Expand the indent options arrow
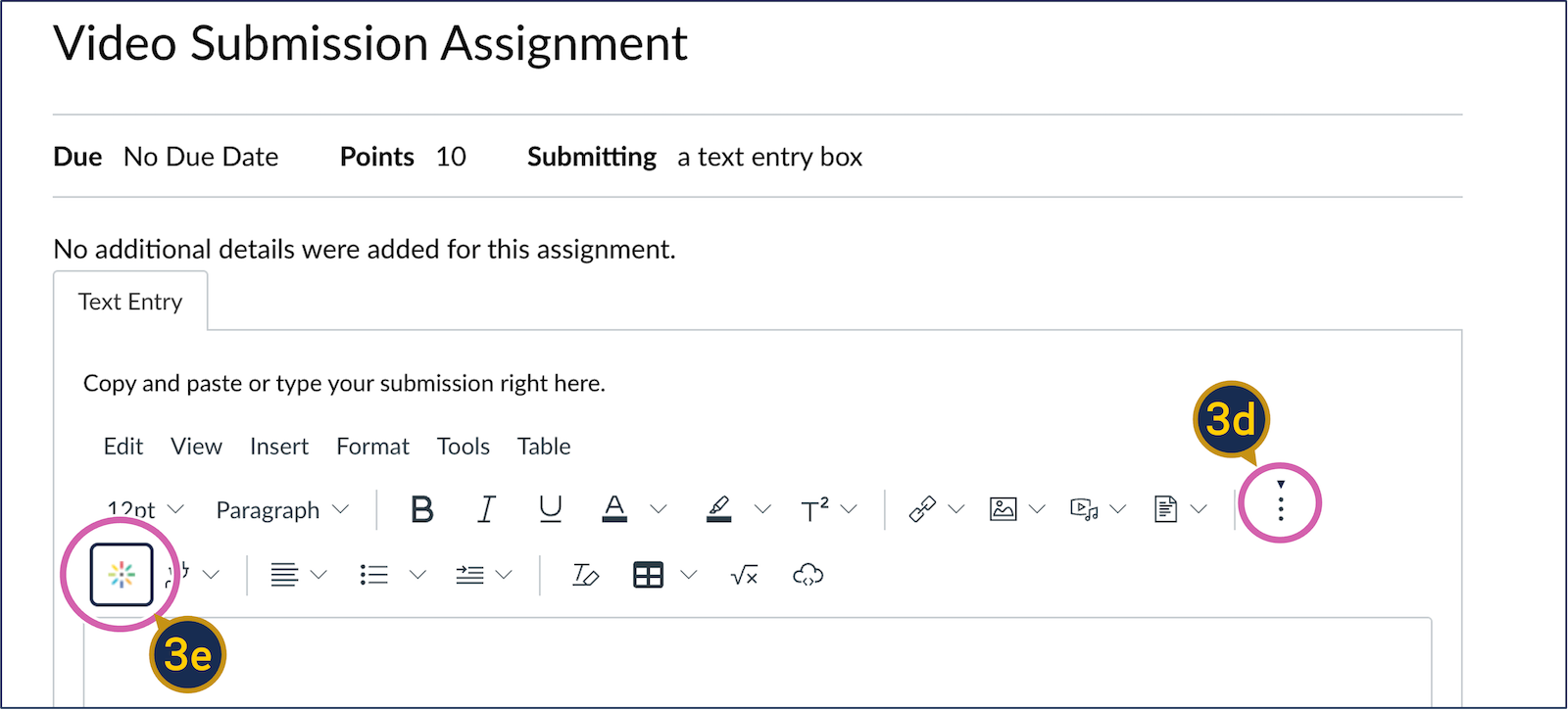 [504, 575]
